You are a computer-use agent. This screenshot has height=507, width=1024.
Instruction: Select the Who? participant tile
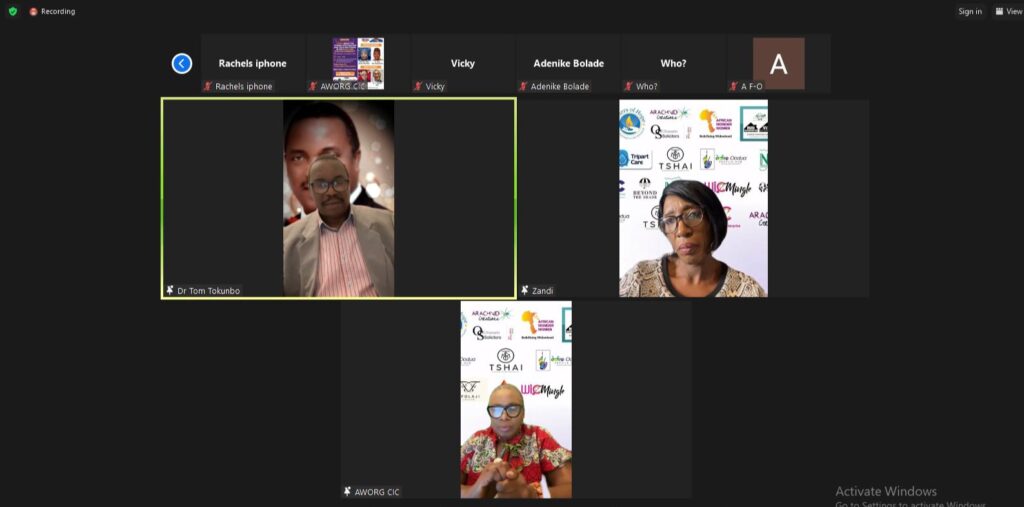pyautogui.click(x=673, y=63)
